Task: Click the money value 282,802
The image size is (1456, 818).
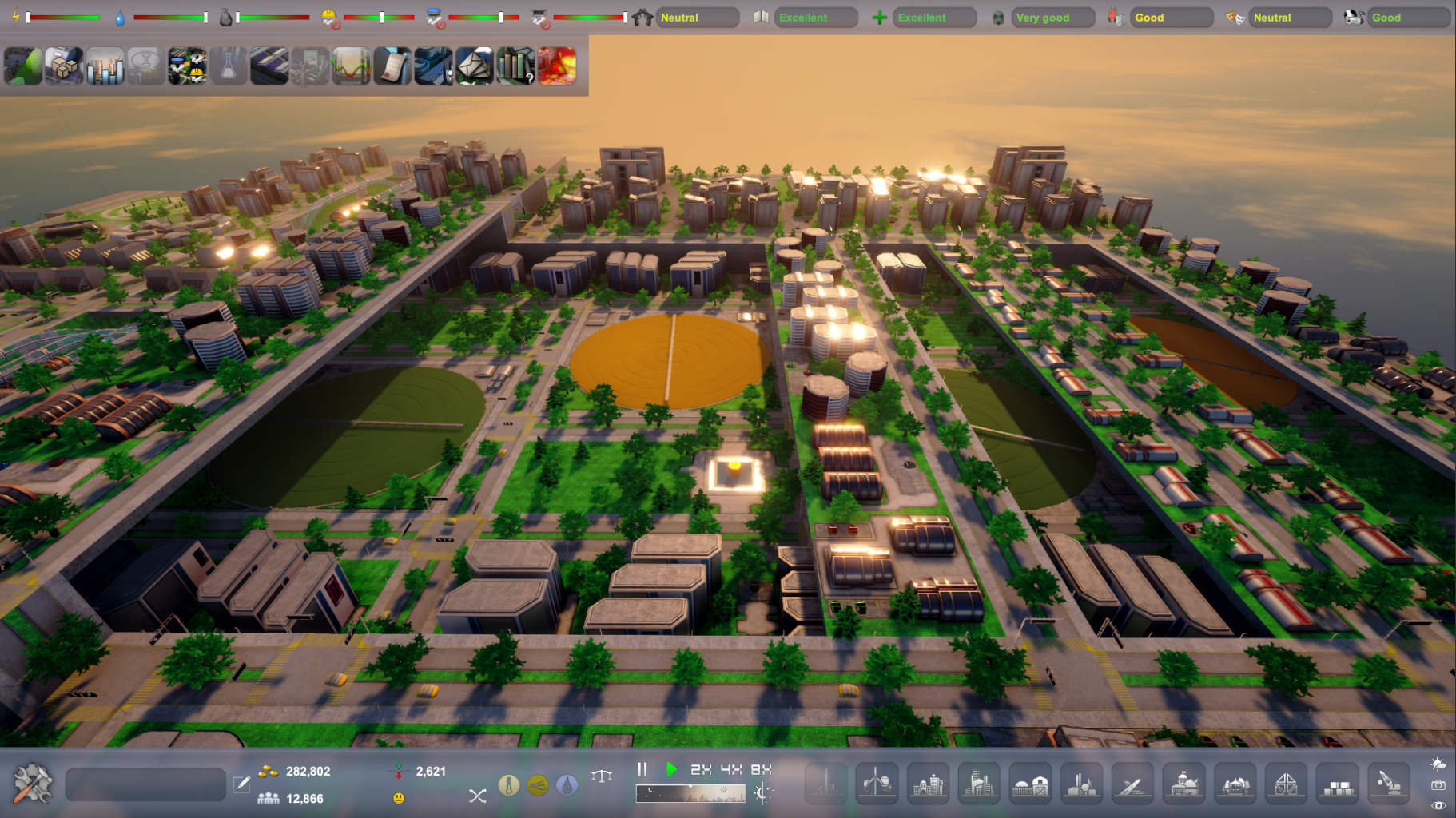Action: [x=308, y=772]
